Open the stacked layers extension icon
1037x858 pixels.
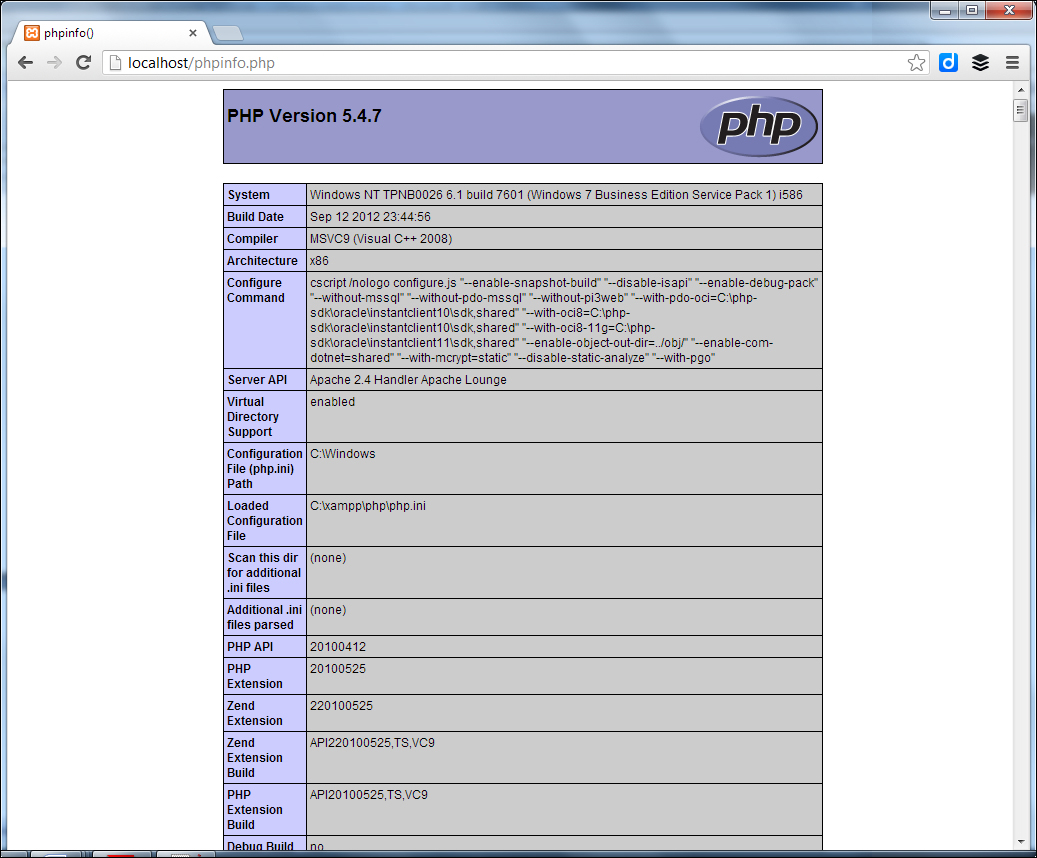(x=980, y=63)
